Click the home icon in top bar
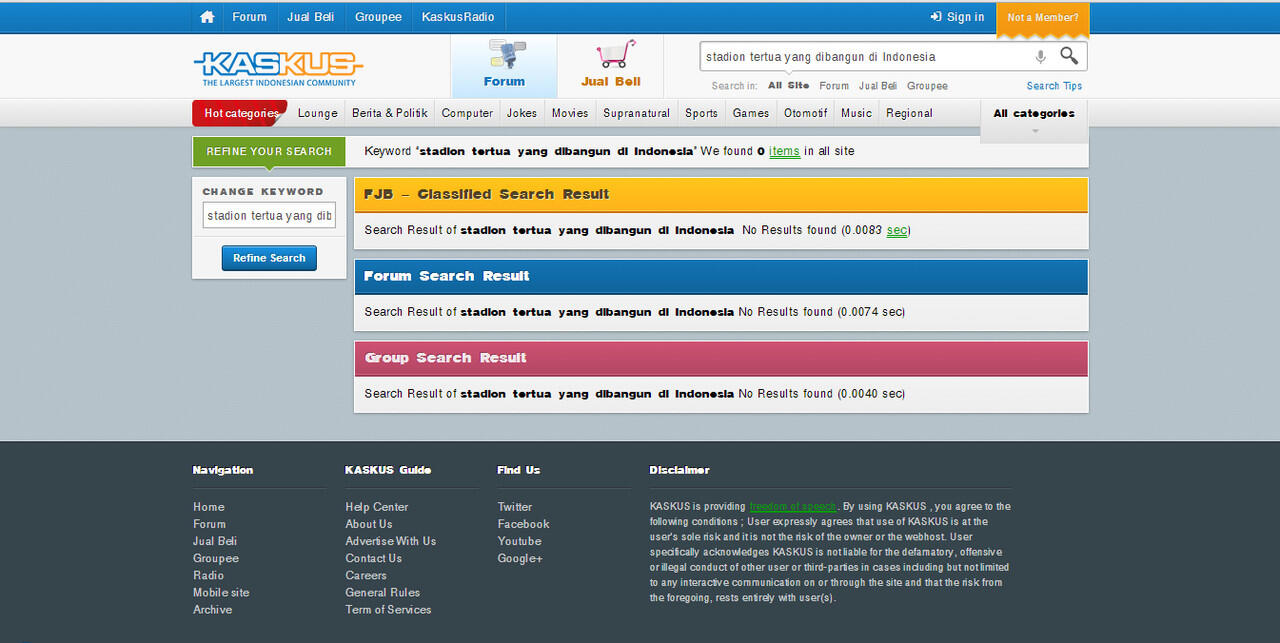Viewport: 1280px width, 643px height. [207, 17]
